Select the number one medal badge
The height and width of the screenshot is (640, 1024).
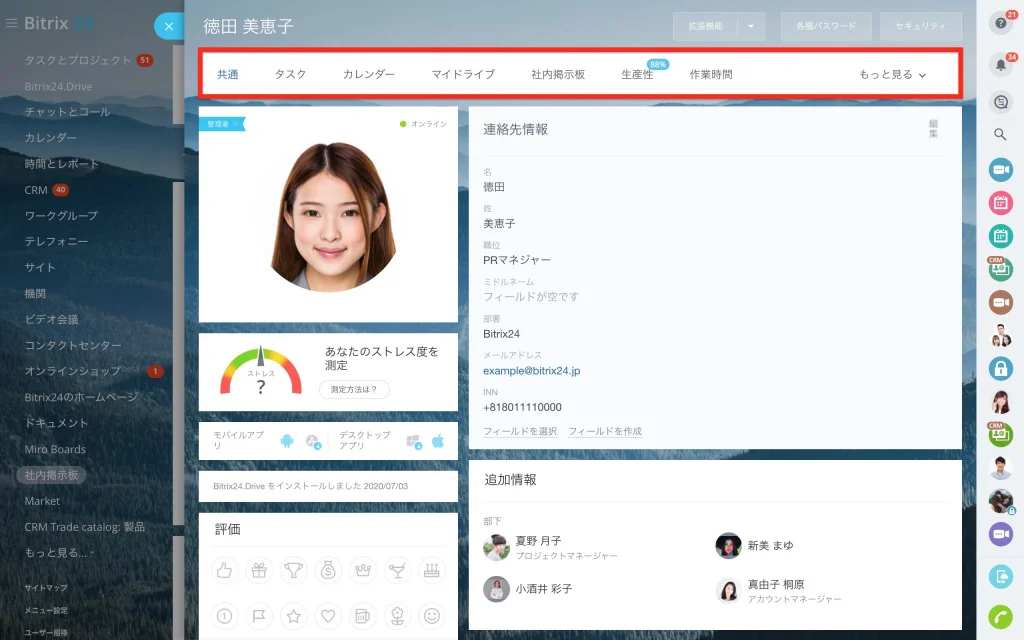coord(224,616)
